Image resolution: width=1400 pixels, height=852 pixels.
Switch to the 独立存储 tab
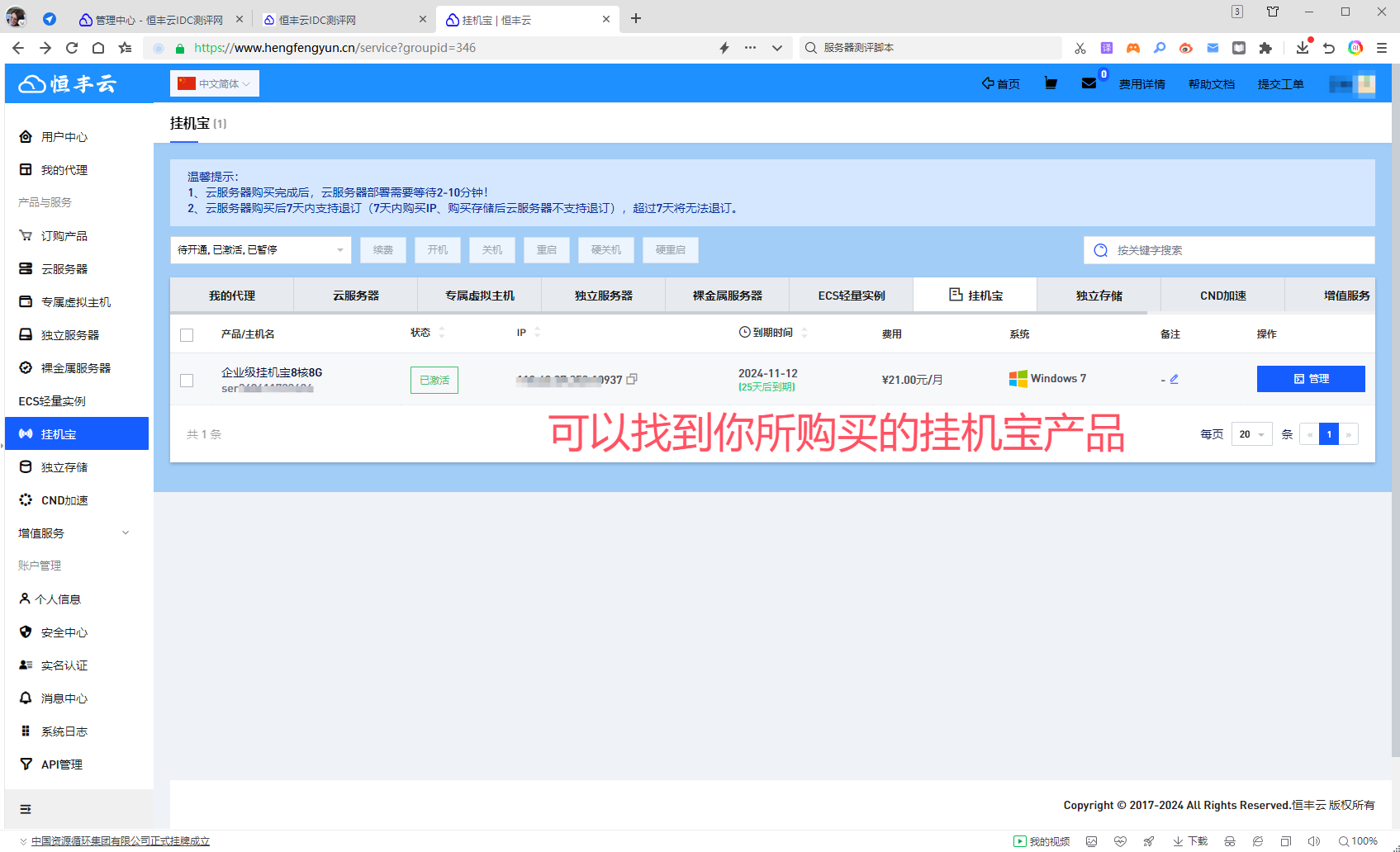tap(1099, 296)
